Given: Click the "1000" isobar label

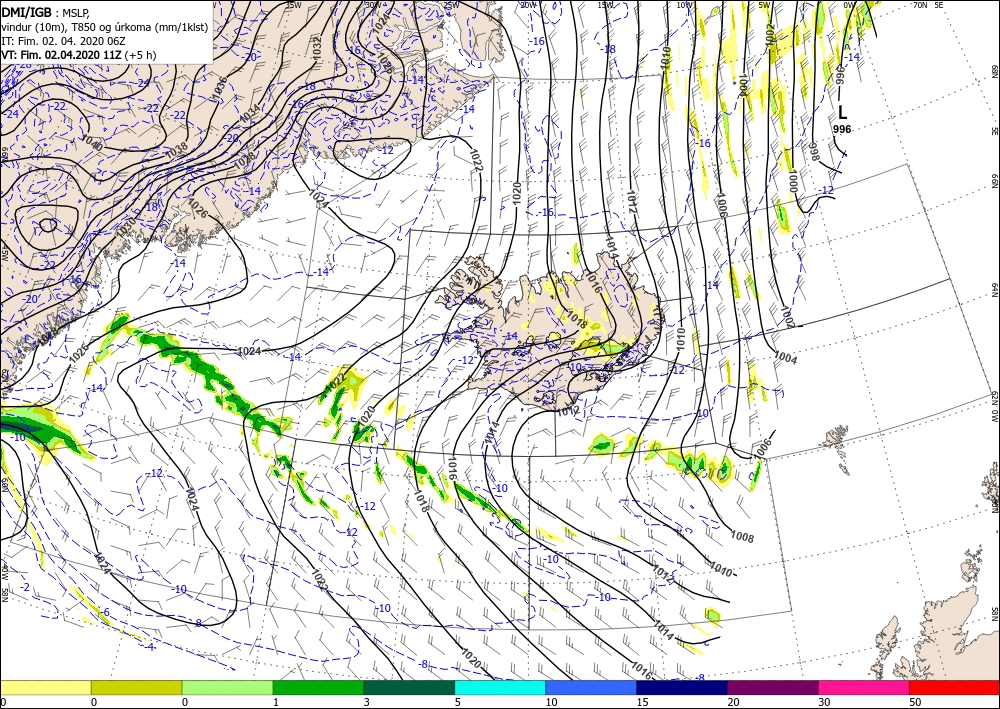Looking at the screenshot, I should (793, 180).
